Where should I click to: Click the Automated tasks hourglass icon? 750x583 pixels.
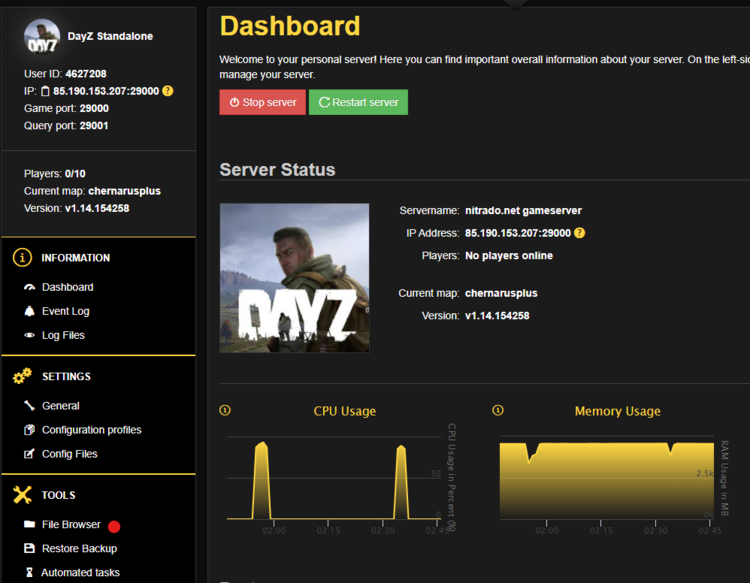click(x=30, y=572)
